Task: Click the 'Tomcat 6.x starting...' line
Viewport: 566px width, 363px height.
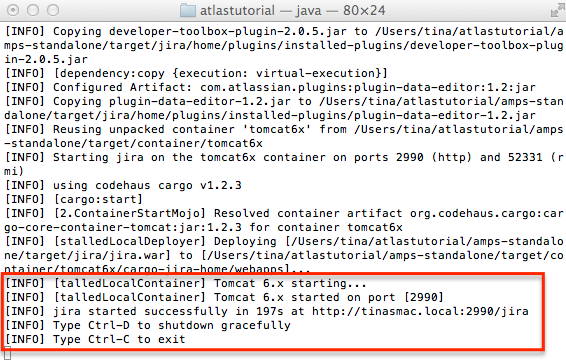Action: click(185, 283)
